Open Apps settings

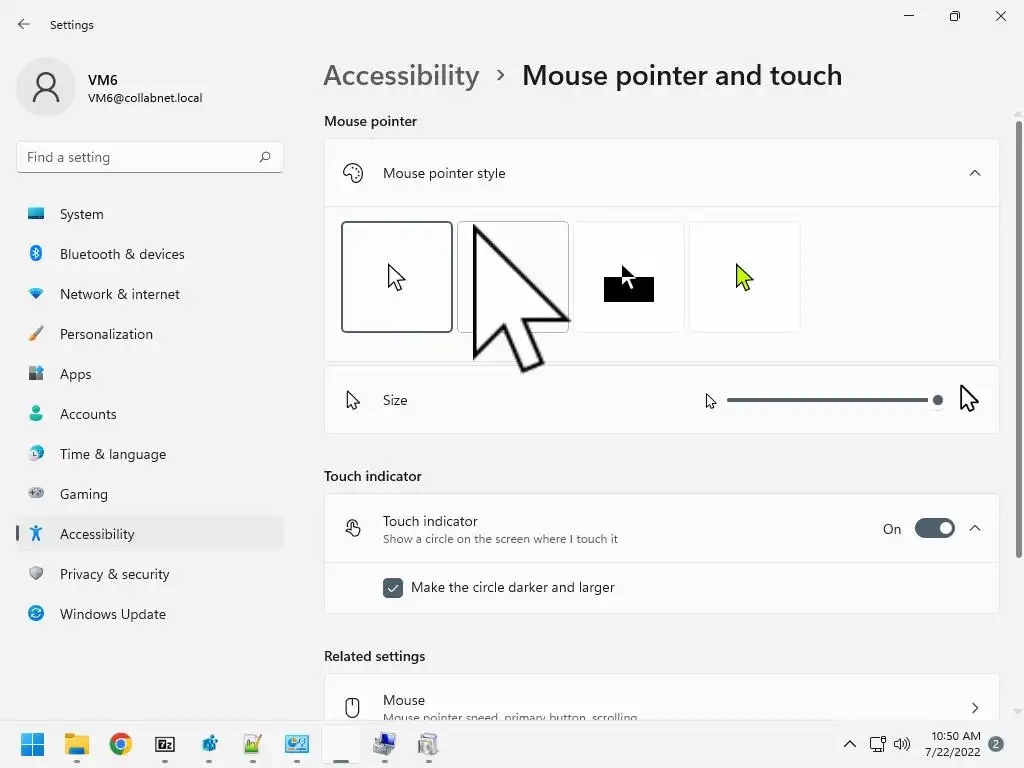(x=150, y=374)
